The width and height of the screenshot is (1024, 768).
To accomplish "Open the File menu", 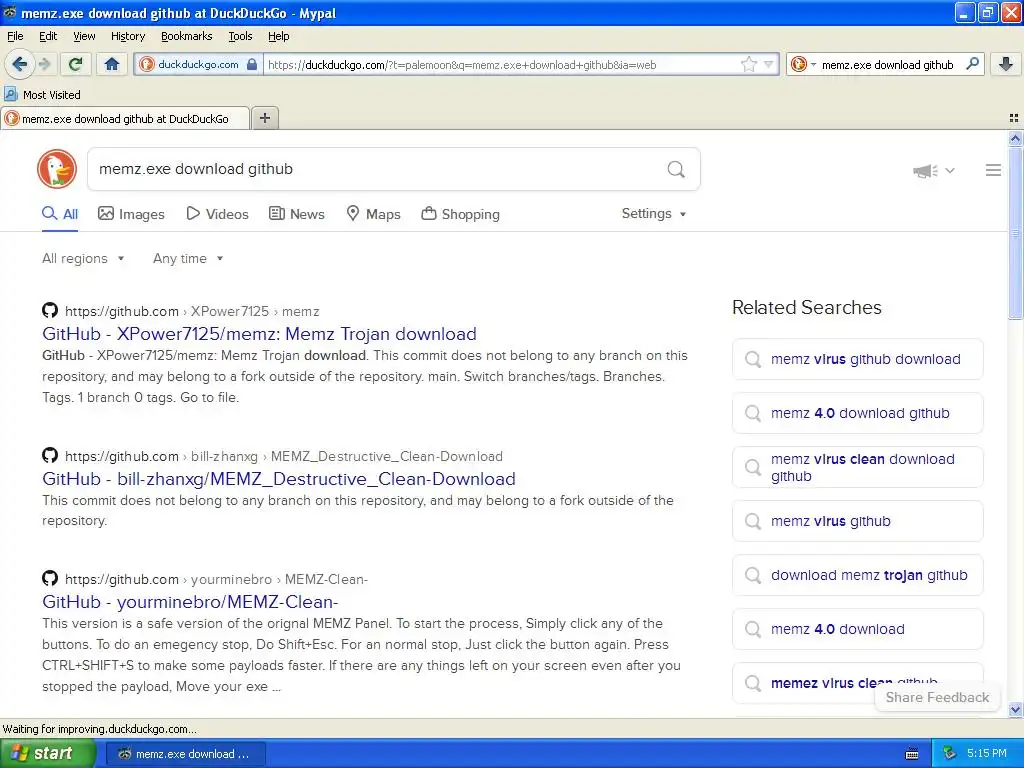I will coord(15,36).
